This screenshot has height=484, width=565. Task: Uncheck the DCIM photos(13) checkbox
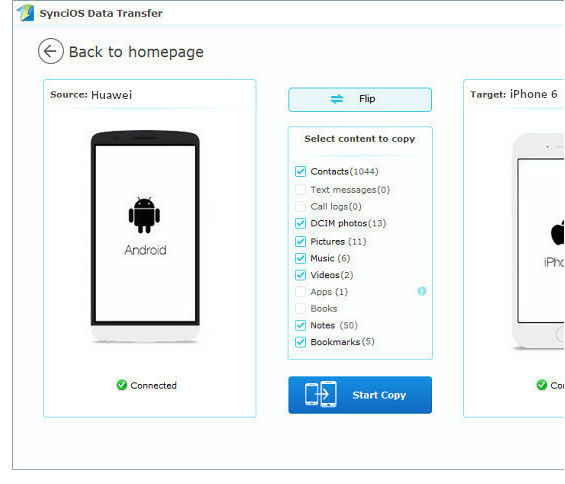point(301,223)
